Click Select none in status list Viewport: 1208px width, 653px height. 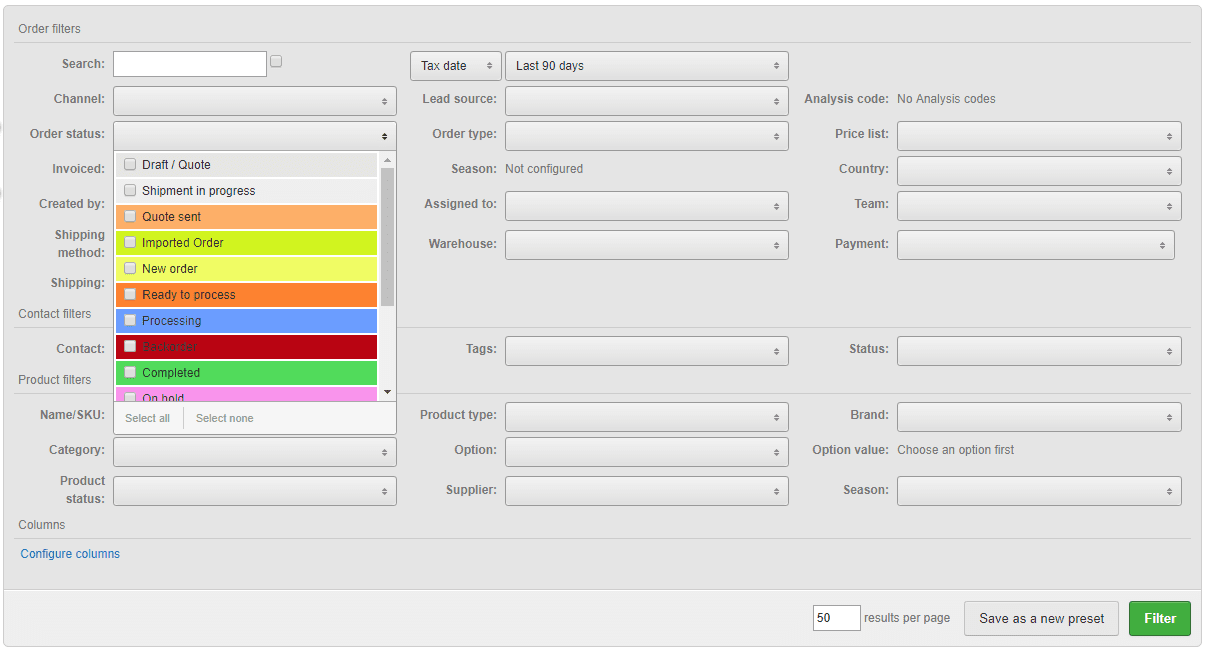tap(224, 418)
